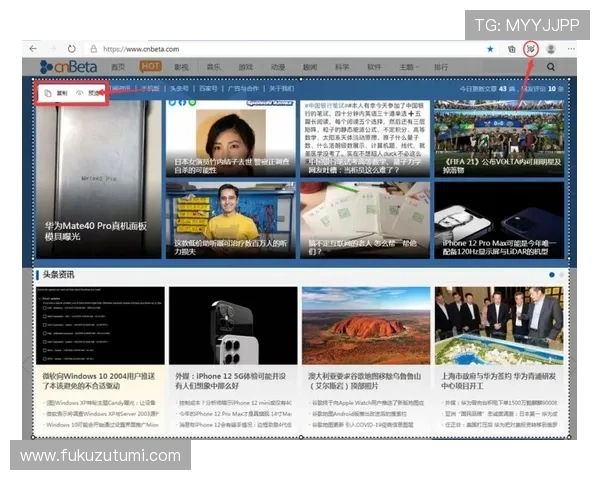Click the 预览 preview button in capture toolbar
600x480 pixels.
(x=89, y=93)
